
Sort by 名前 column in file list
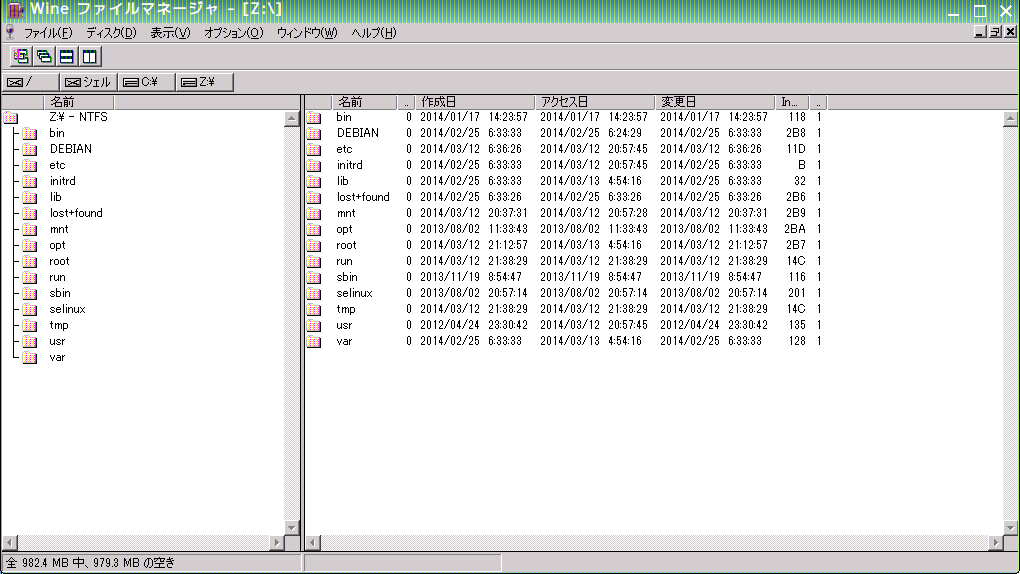tap(364, 102)
